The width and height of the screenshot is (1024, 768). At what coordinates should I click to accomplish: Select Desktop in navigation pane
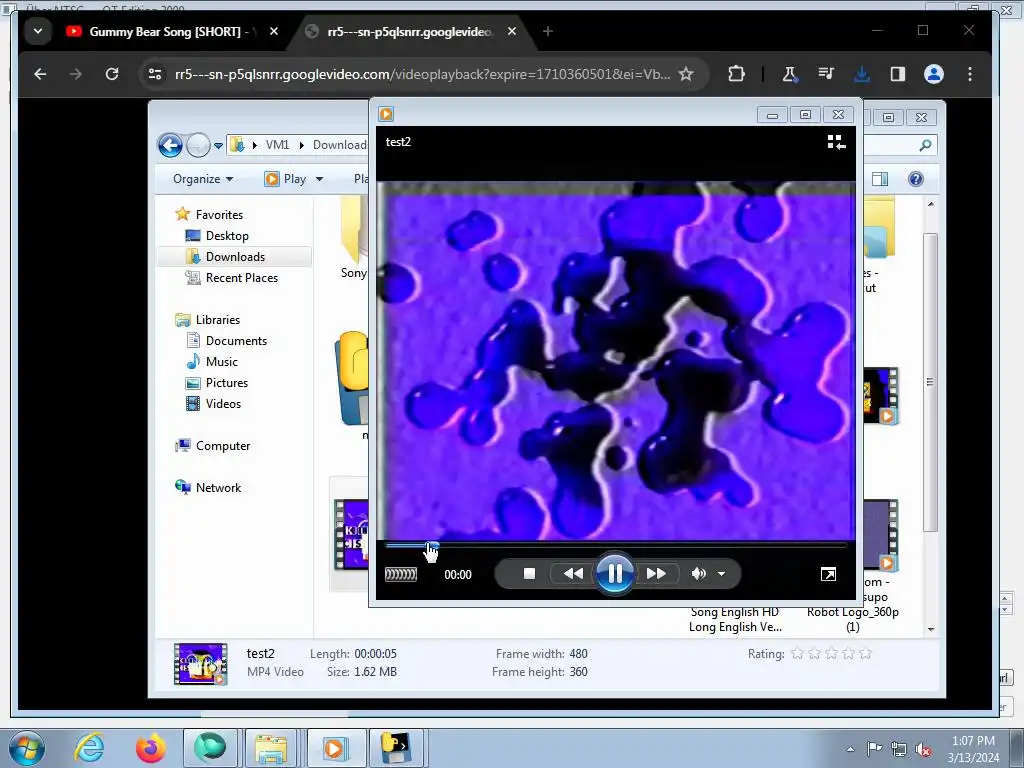coord(227,236)
